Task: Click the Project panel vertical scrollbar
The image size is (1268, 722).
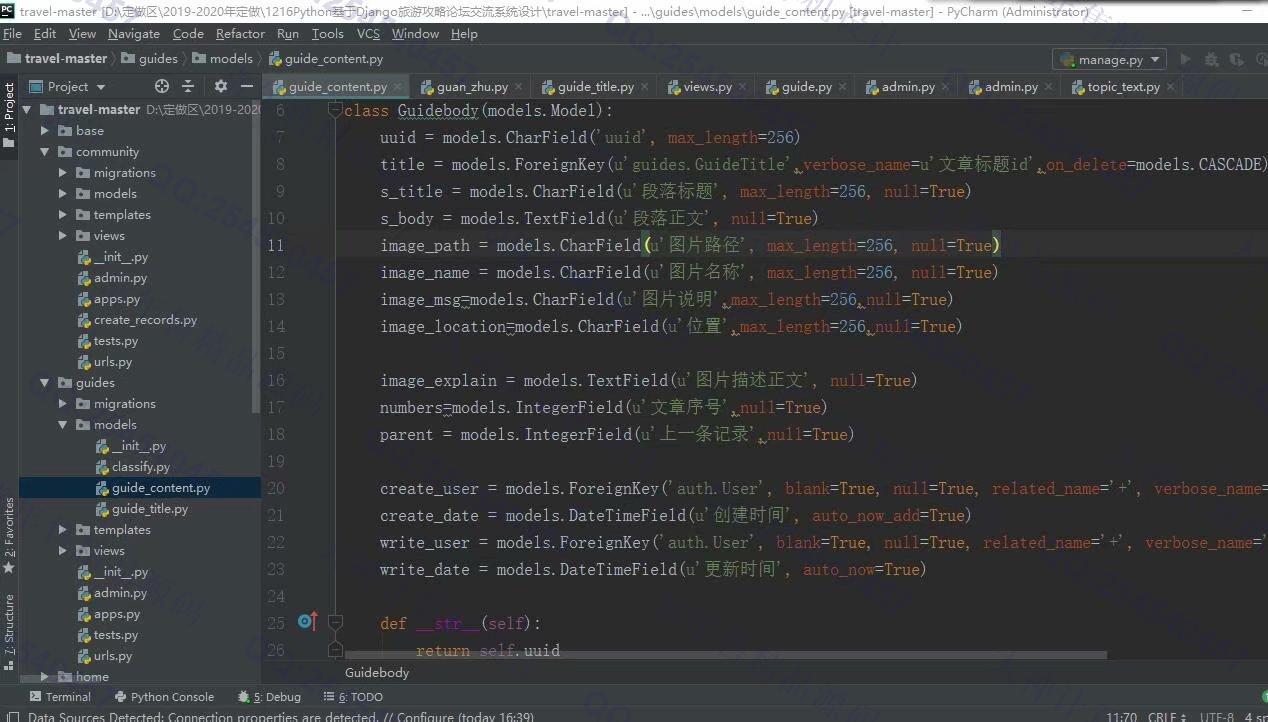Action: (x=257, y=255)
